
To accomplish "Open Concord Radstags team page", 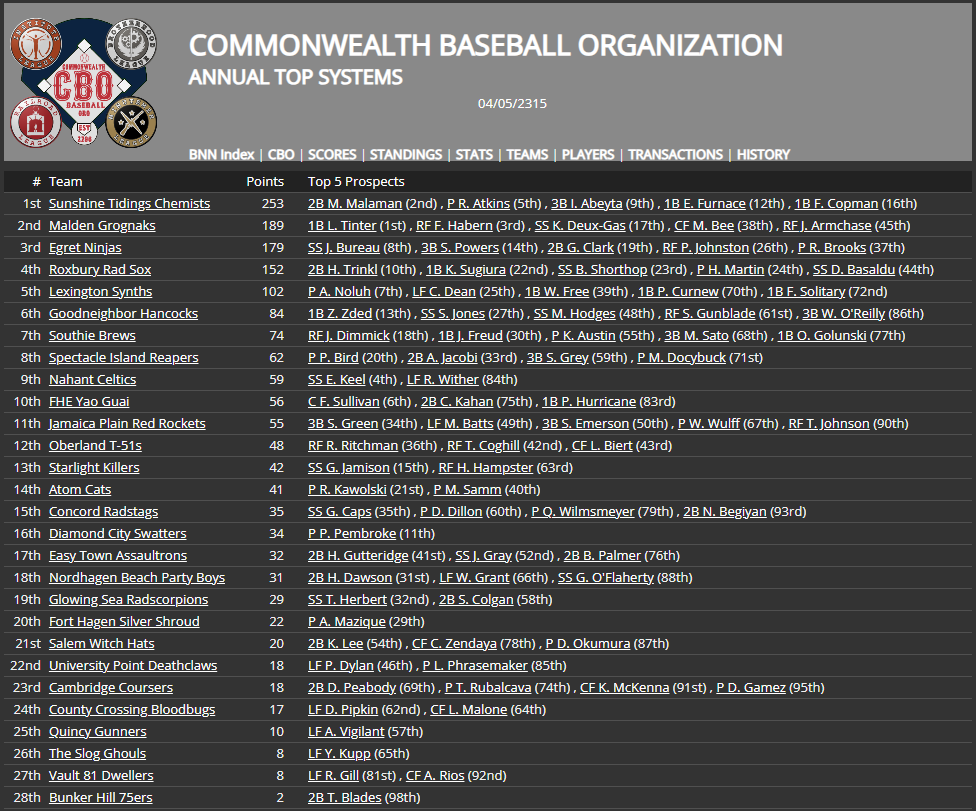I will coord(103,511).
